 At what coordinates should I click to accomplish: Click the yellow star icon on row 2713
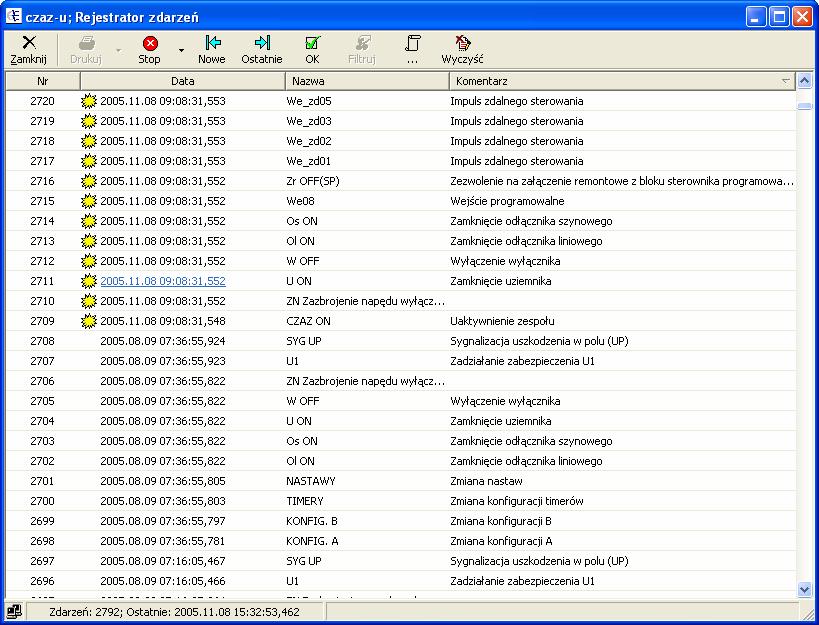(89, 241)
